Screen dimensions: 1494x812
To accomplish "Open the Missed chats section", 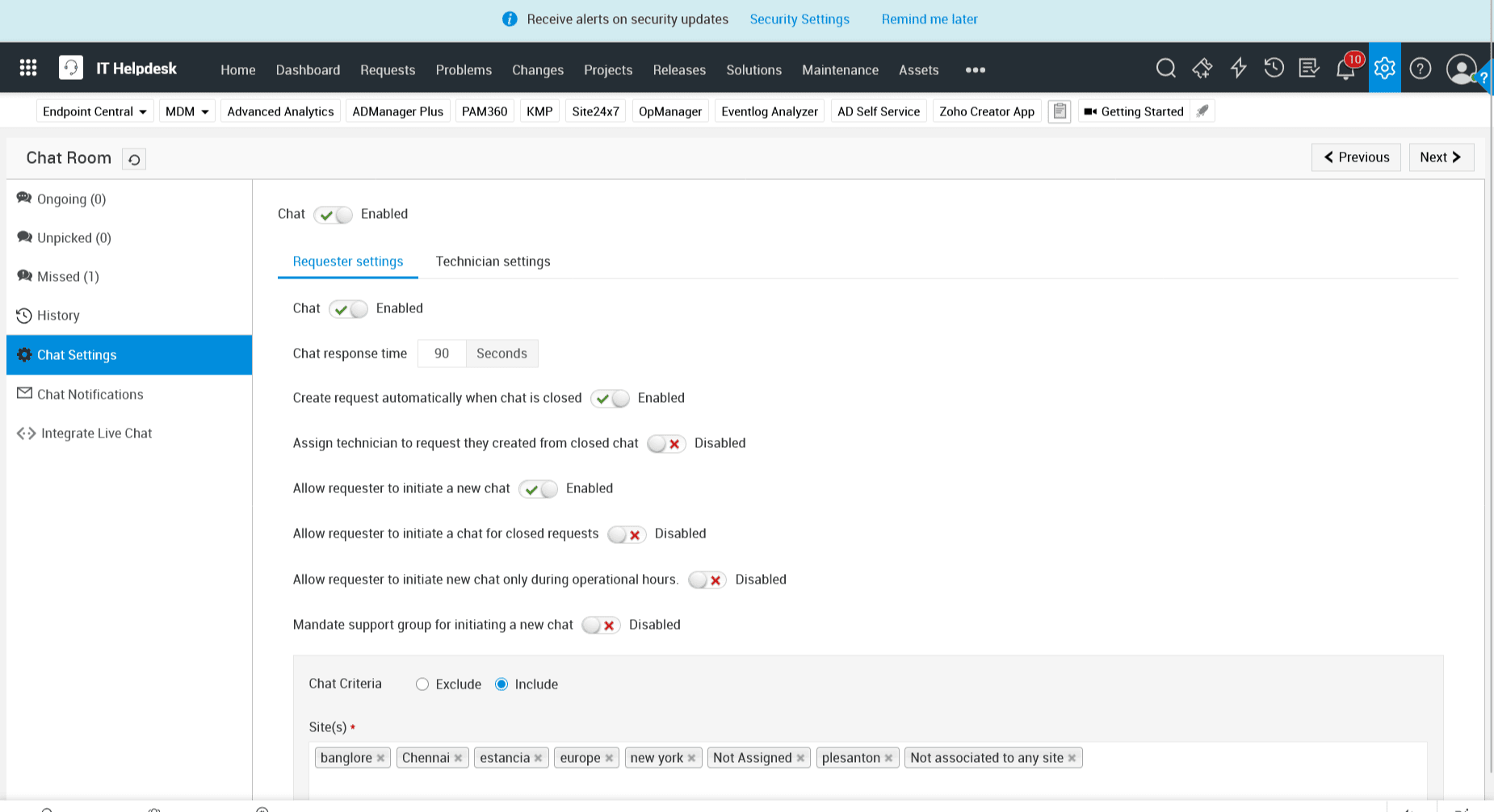I will (68, 276).
